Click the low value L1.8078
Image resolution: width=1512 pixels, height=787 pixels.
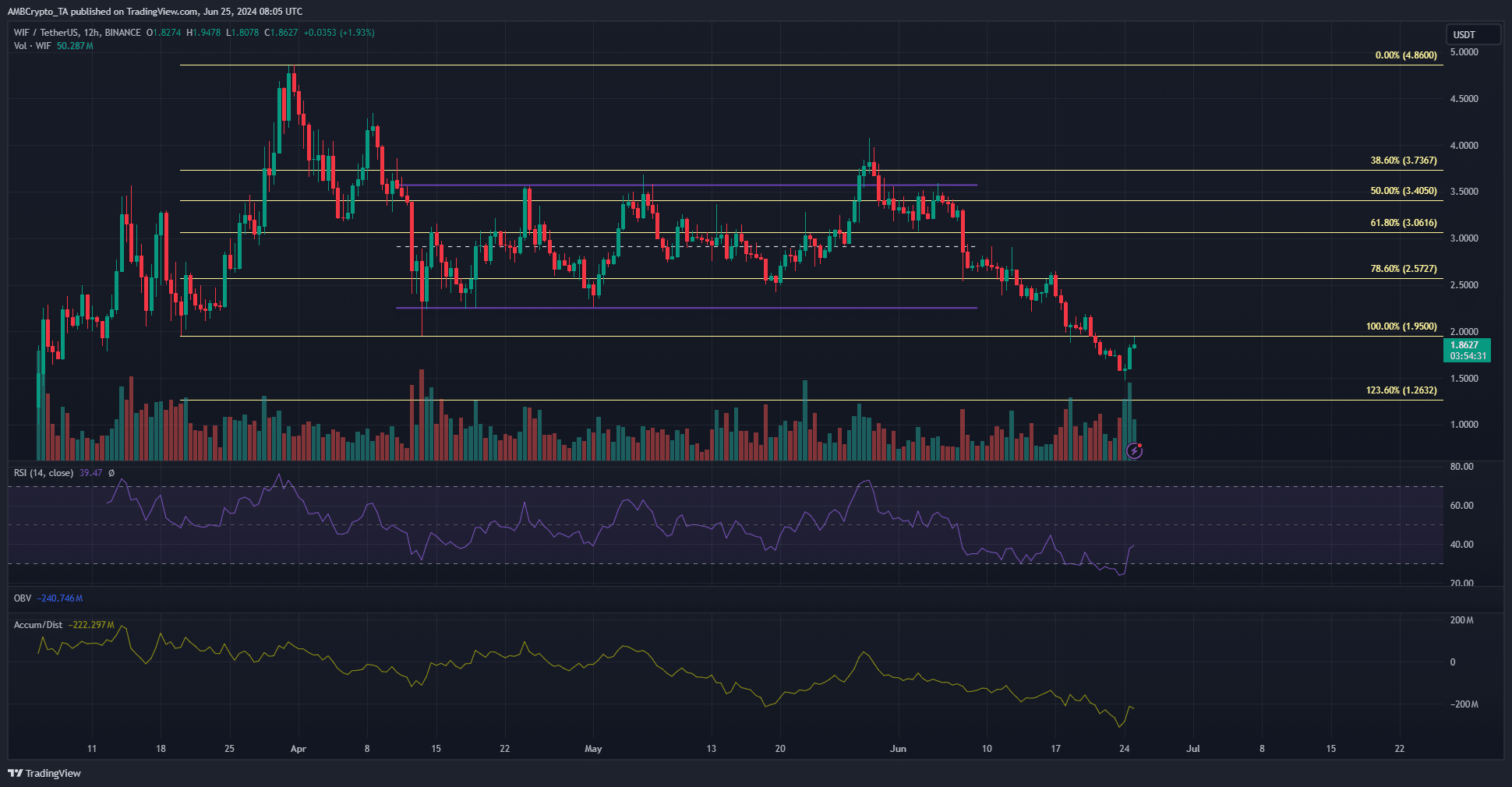point(242,33)
